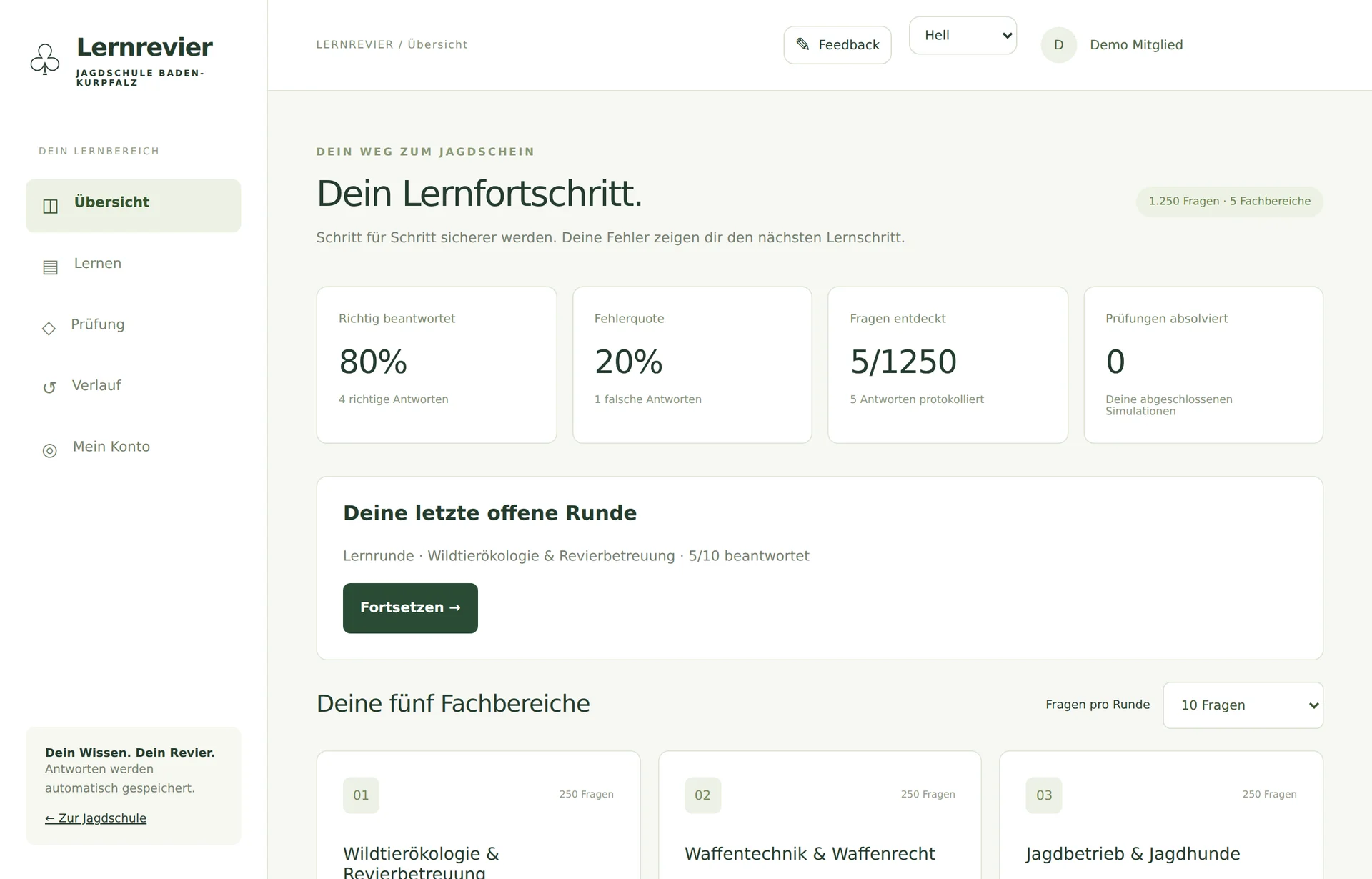Click the 01 badge on first Fachbereich
1372x879 pixels.
[361, 795]
